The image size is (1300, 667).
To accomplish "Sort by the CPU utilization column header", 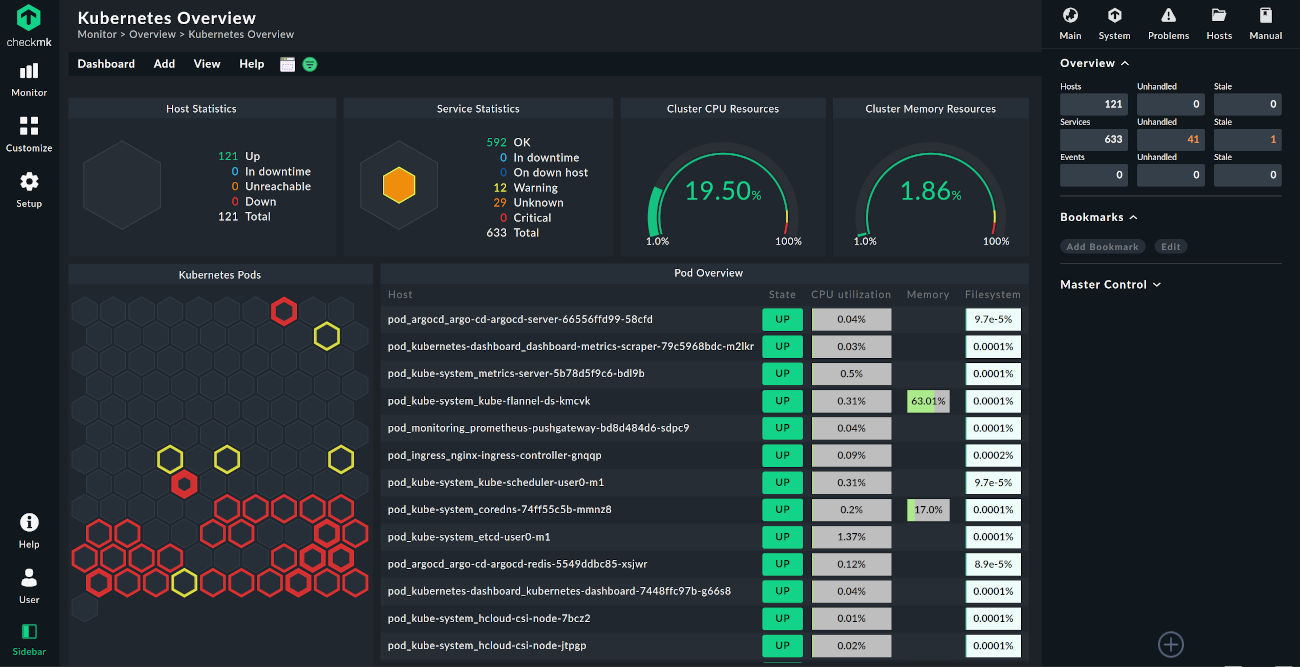I will [851, 295].
